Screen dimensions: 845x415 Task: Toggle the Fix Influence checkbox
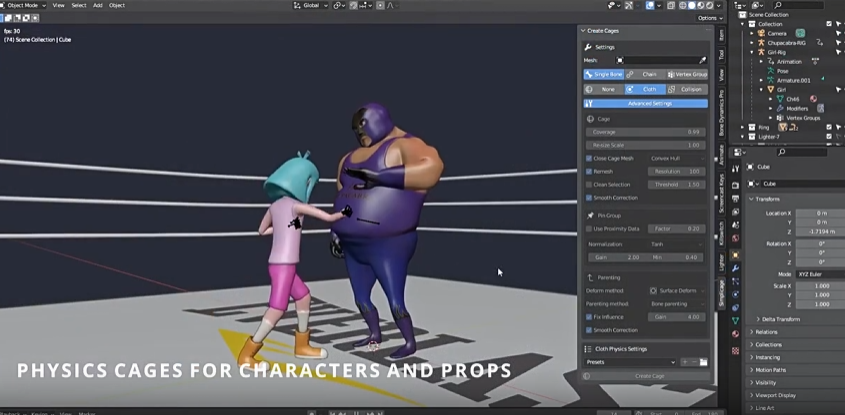pyautogui.click(x=588, y=317)
